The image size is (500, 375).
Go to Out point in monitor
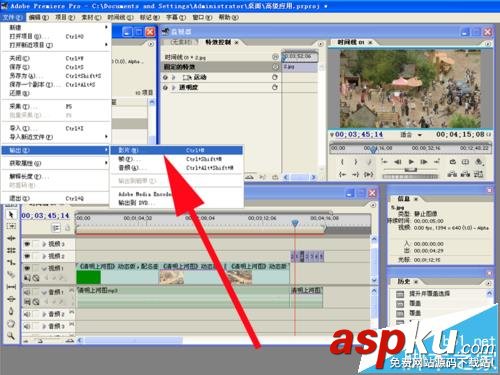coord(356,174)
